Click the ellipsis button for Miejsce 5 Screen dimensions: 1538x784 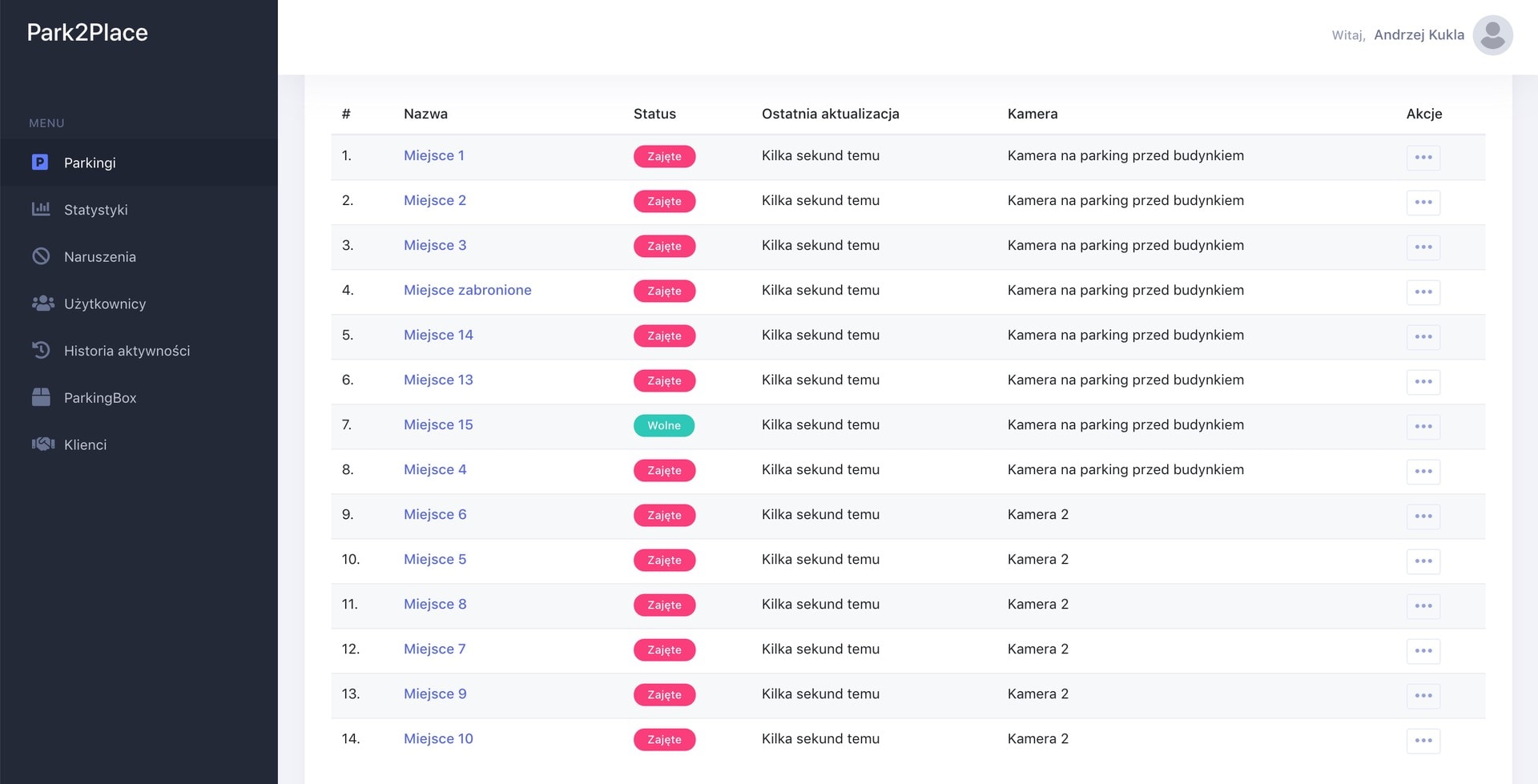point(1423,561)
